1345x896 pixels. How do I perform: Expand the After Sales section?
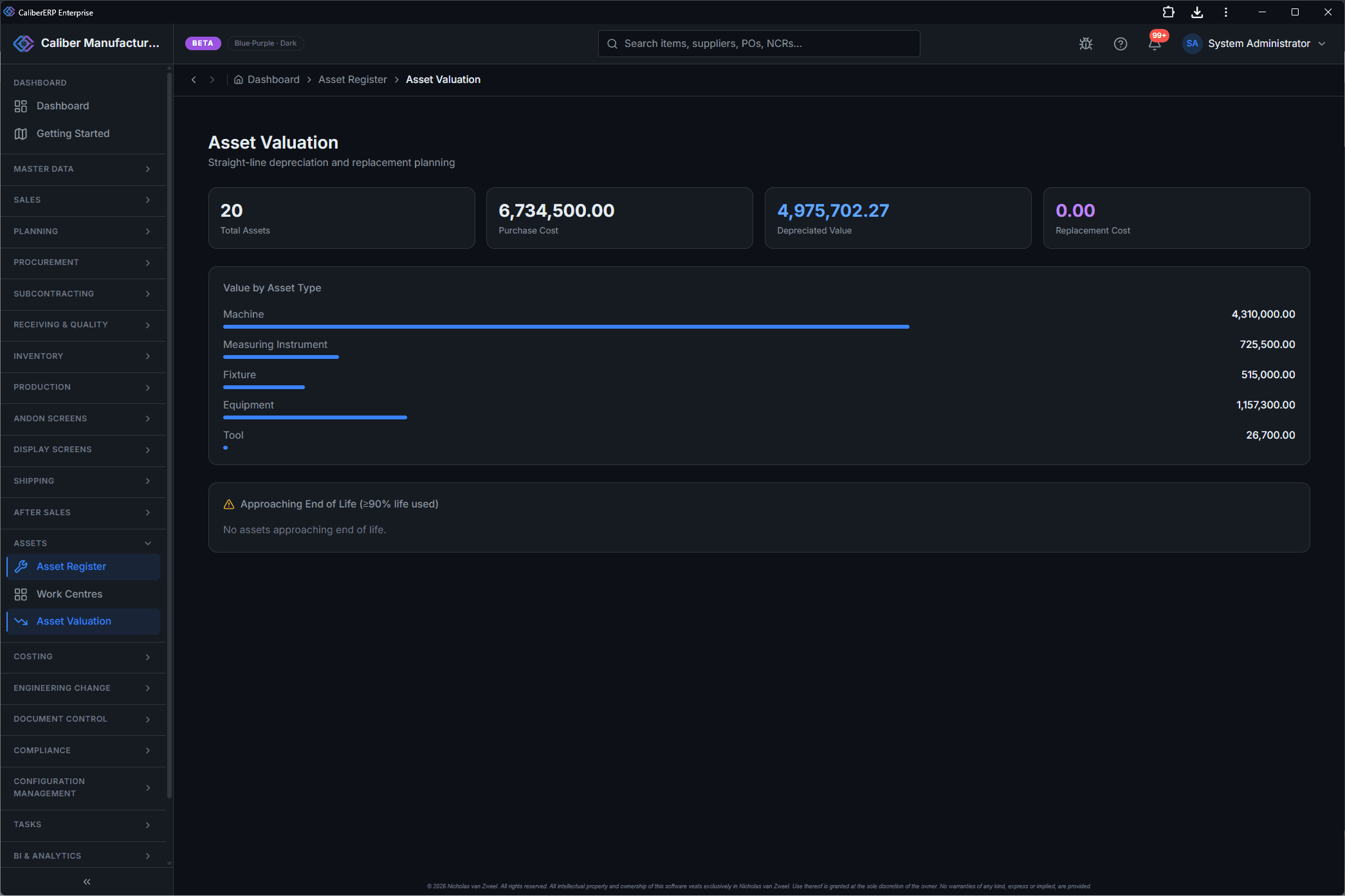83,513
